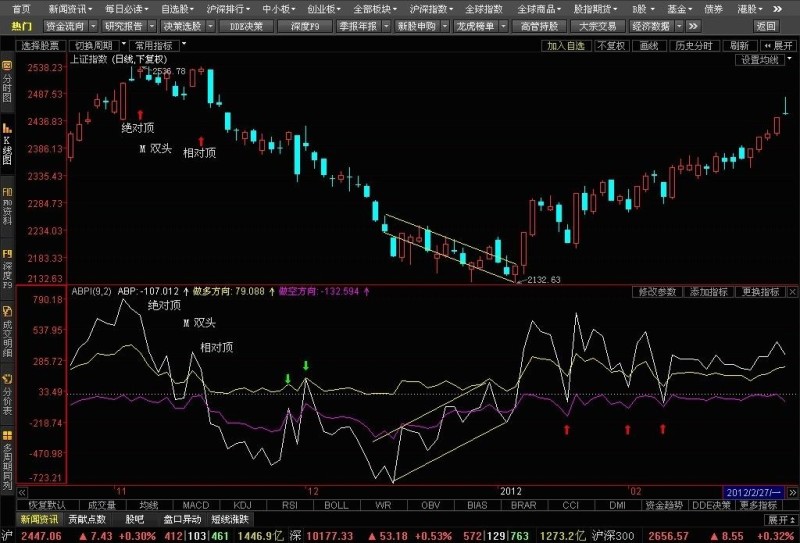The height and width of the screenshot is (543, 800).
Task: Open 更多指标 for more indicators
Action: pyautogui.click(x=758, y=505)
